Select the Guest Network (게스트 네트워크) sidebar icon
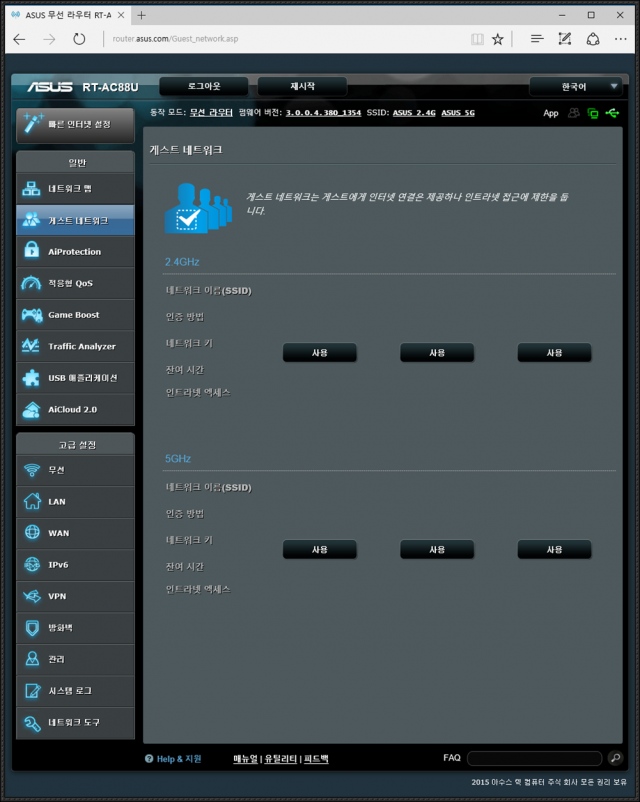This screenshot has height=802, width=640. 31,220
